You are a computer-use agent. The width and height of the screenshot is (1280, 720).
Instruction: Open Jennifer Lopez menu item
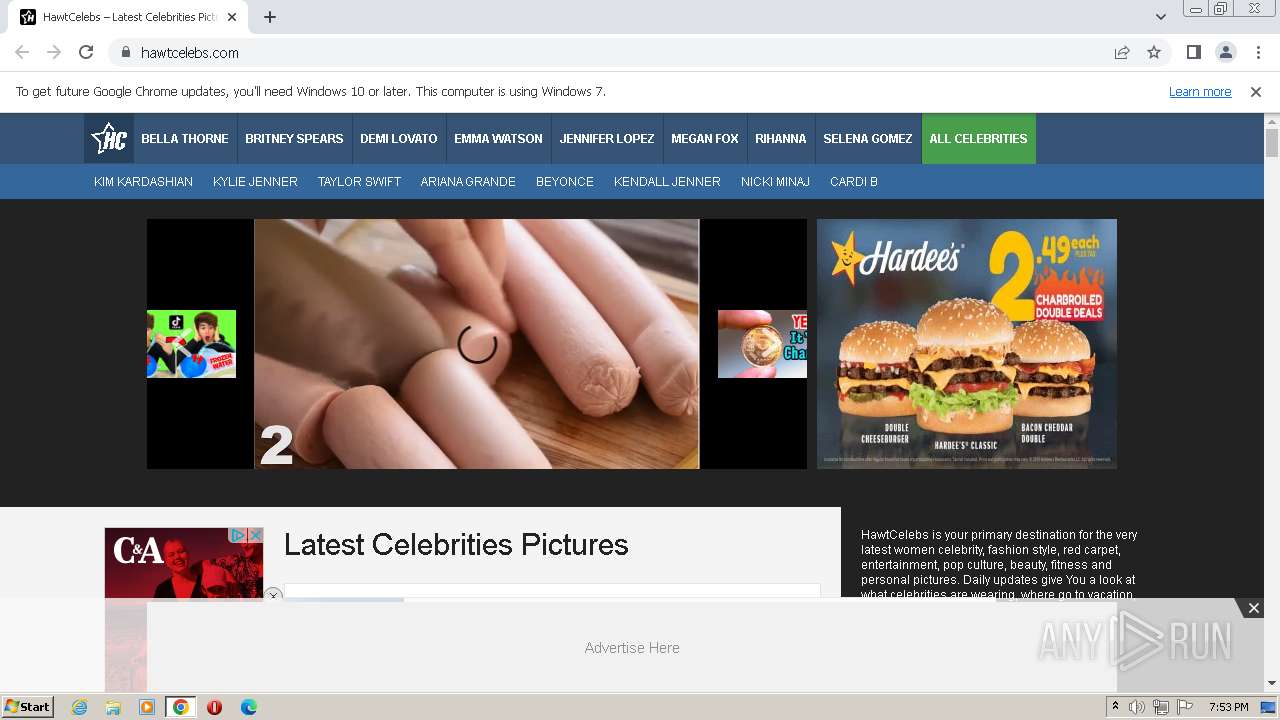(607, 139)
